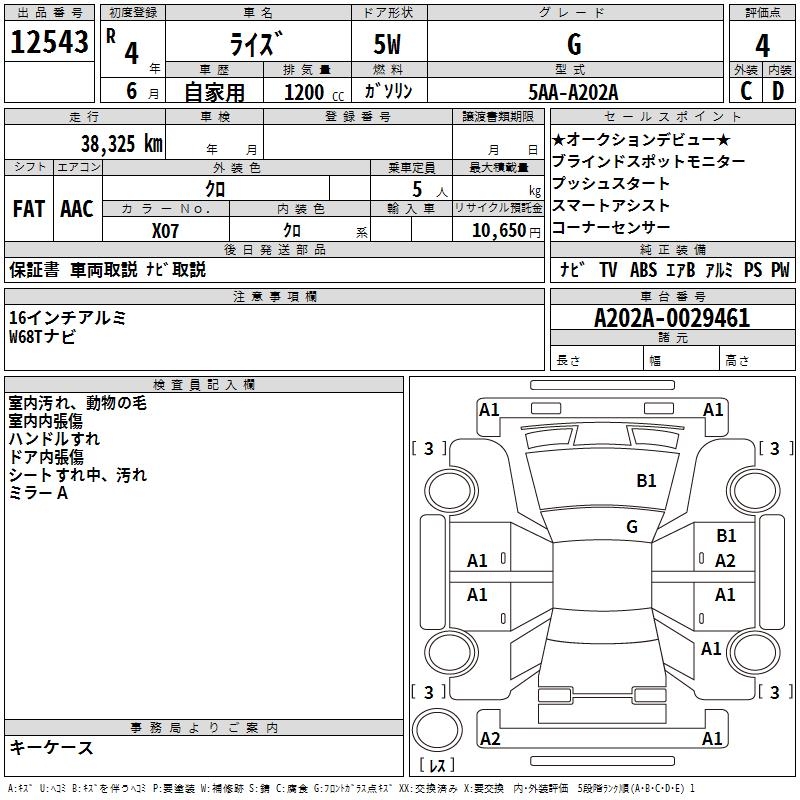Select the office notice キーケース
Image resolution: width=800 pixels, height=800 pixels.
point(52,748)
